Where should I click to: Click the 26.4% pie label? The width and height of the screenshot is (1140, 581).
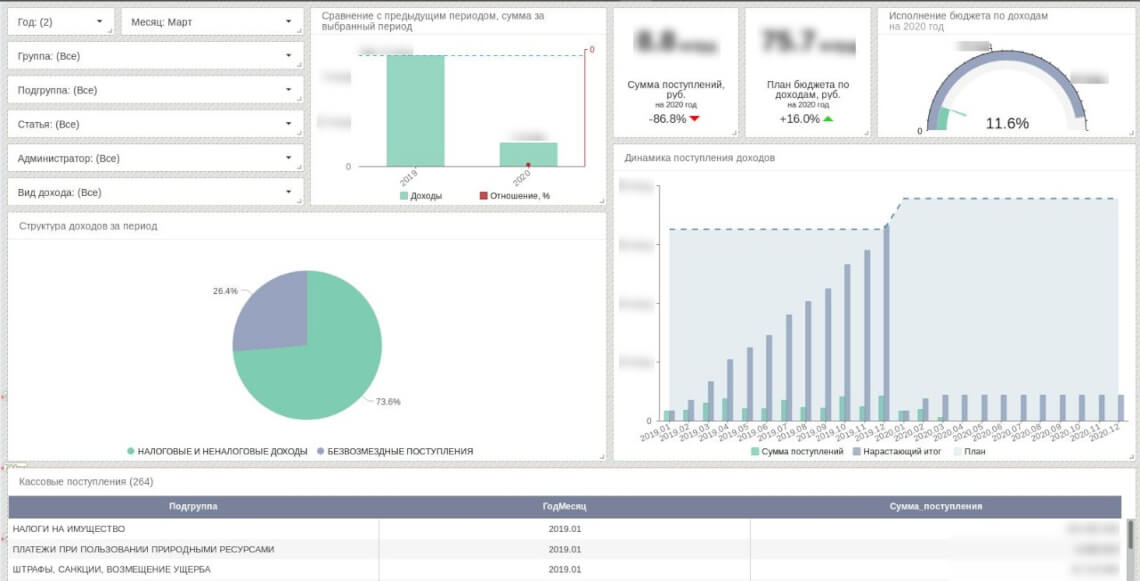(x=225, y=291)
